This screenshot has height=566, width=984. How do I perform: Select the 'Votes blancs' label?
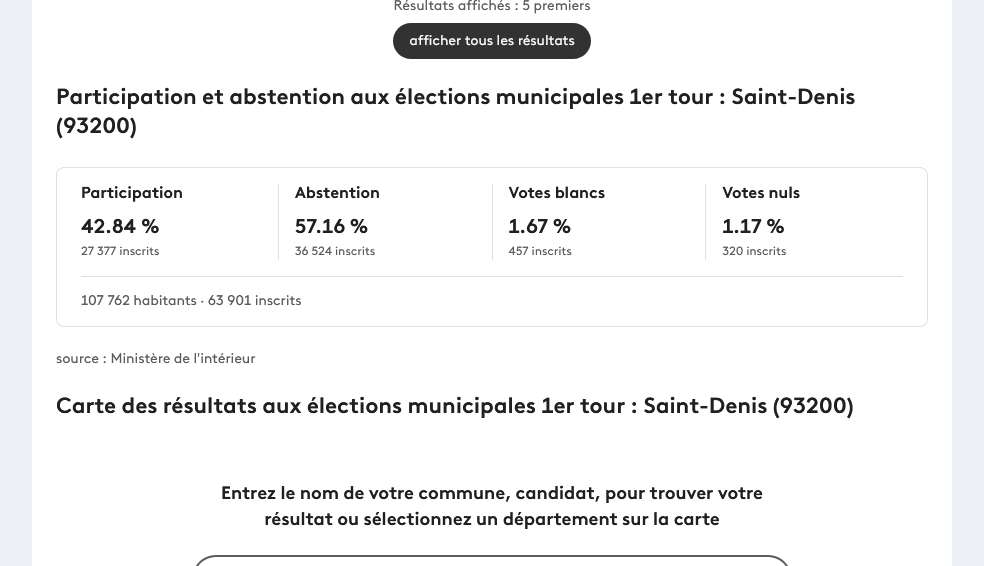[x=557, y=193]
